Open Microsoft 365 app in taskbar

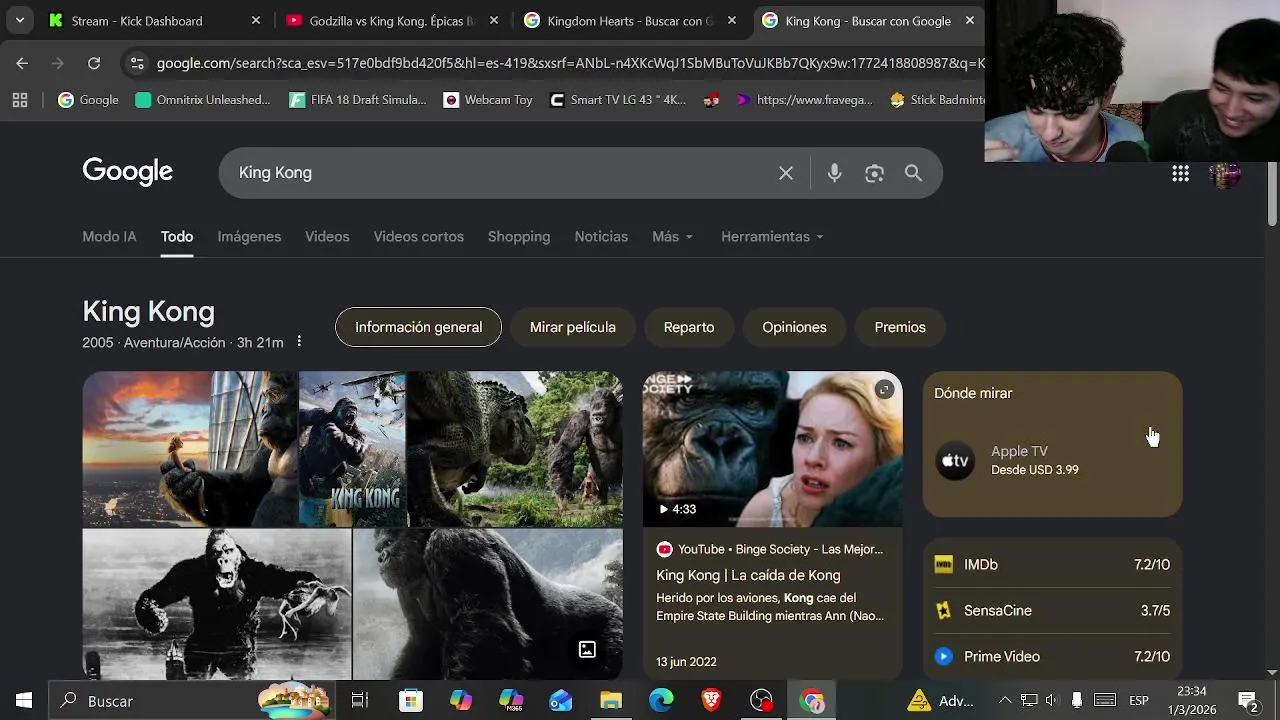(511, 701)
